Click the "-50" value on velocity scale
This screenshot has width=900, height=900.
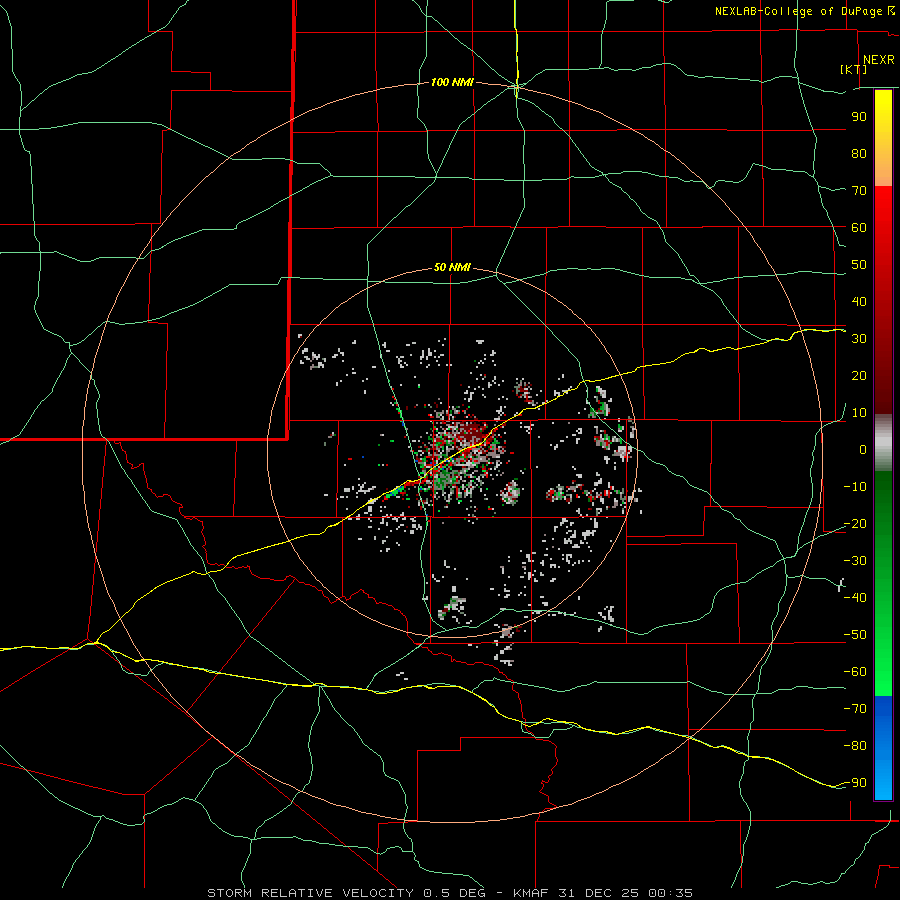pyautogui.click(x=855, y=635)
